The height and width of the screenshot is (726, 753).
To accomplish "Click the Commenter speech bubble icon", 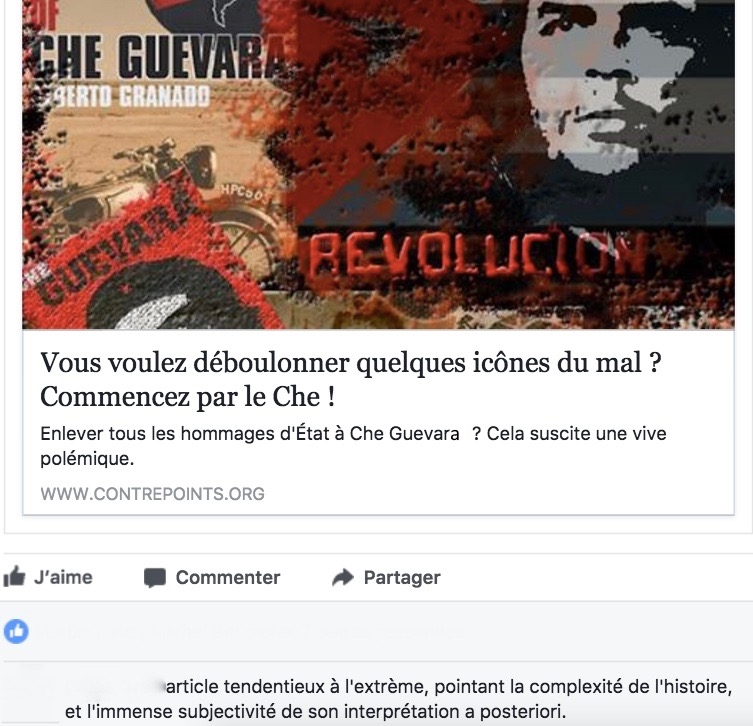I will (155, 578).
